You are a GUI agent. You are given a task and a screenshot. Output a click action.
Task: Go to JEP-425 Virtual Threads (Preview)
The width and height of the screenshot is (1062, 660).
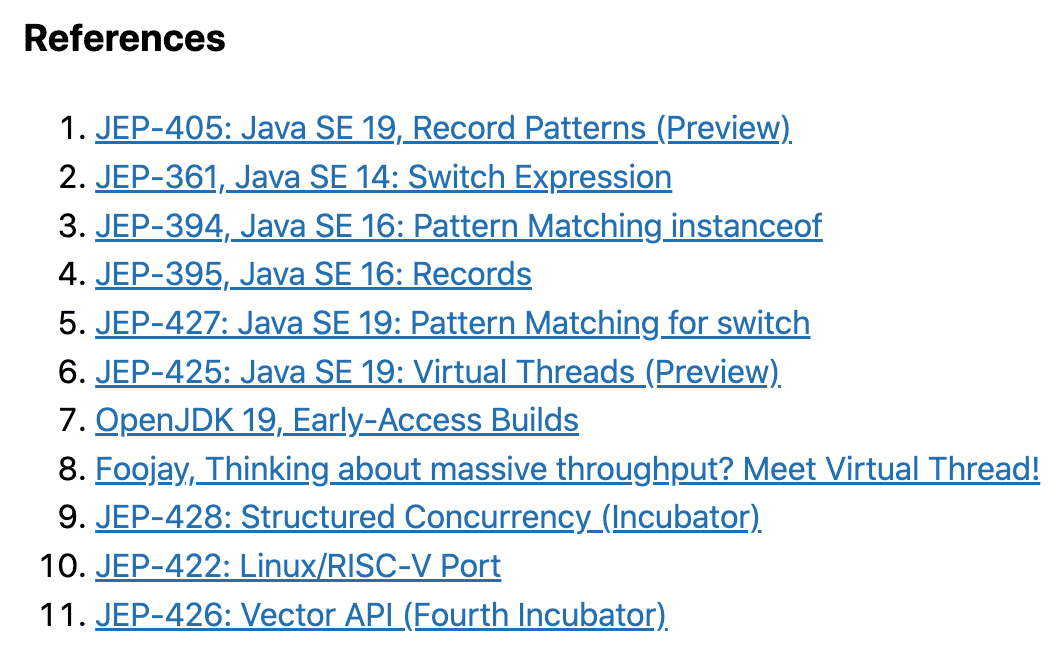point(438,372)
